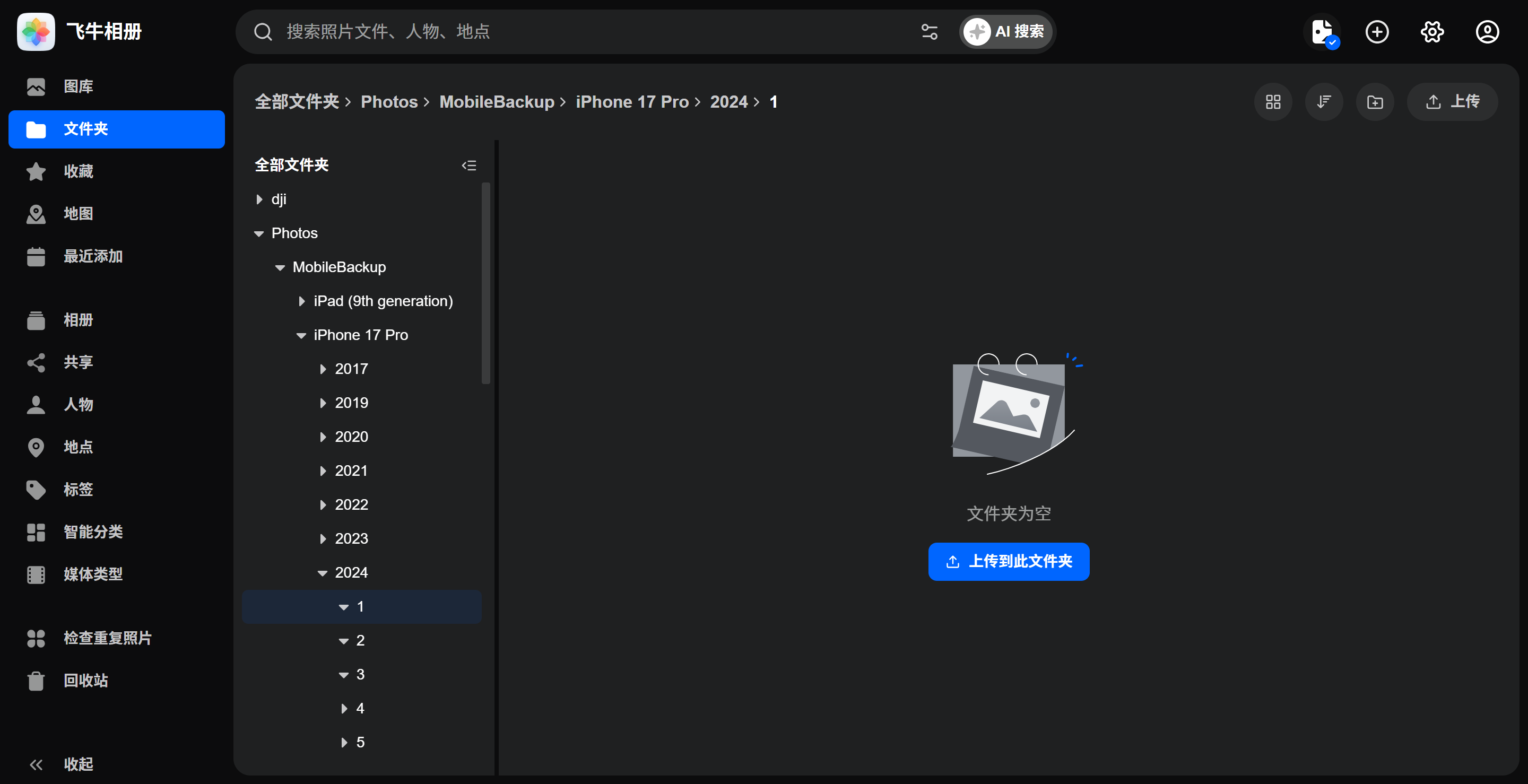Click the 上传到此文件夹 button
This screenshot has width=1528, height=784.
point(1009,562)
